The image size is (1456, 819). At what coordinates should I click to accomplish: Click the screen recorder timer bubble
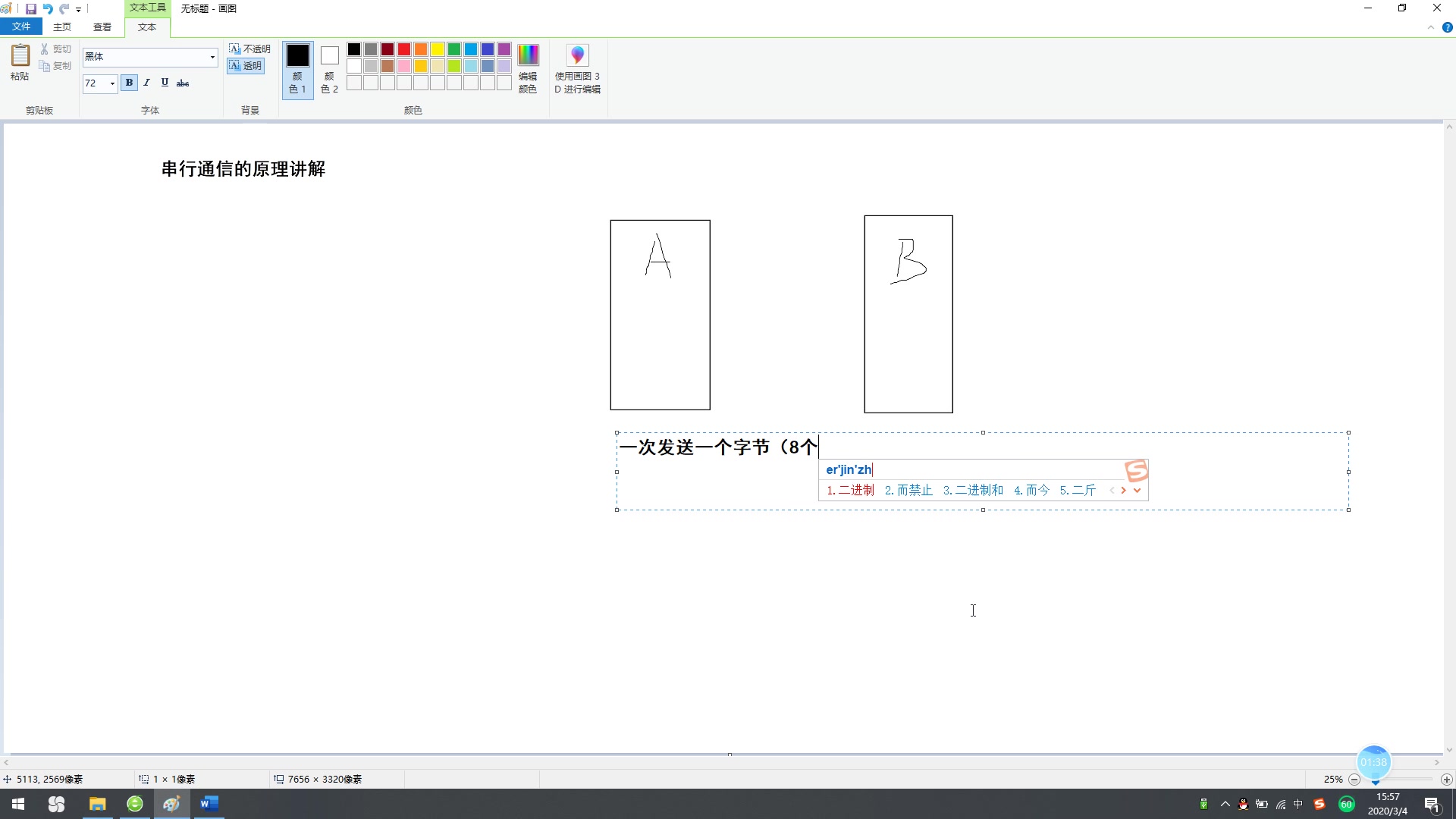tap(1373, 762)
